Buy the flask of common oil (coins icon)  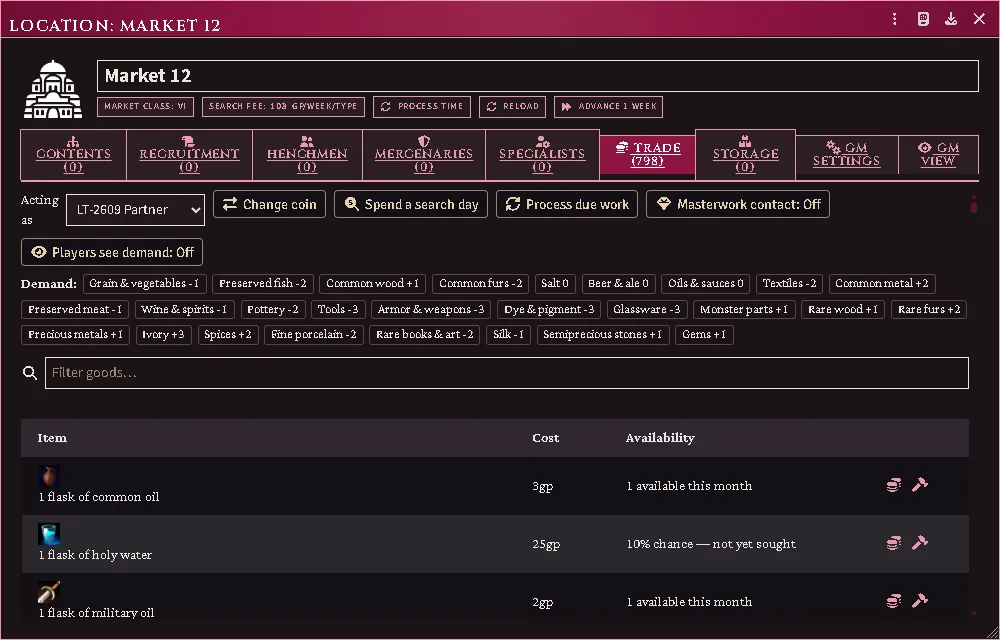click(x=893, y=486)
